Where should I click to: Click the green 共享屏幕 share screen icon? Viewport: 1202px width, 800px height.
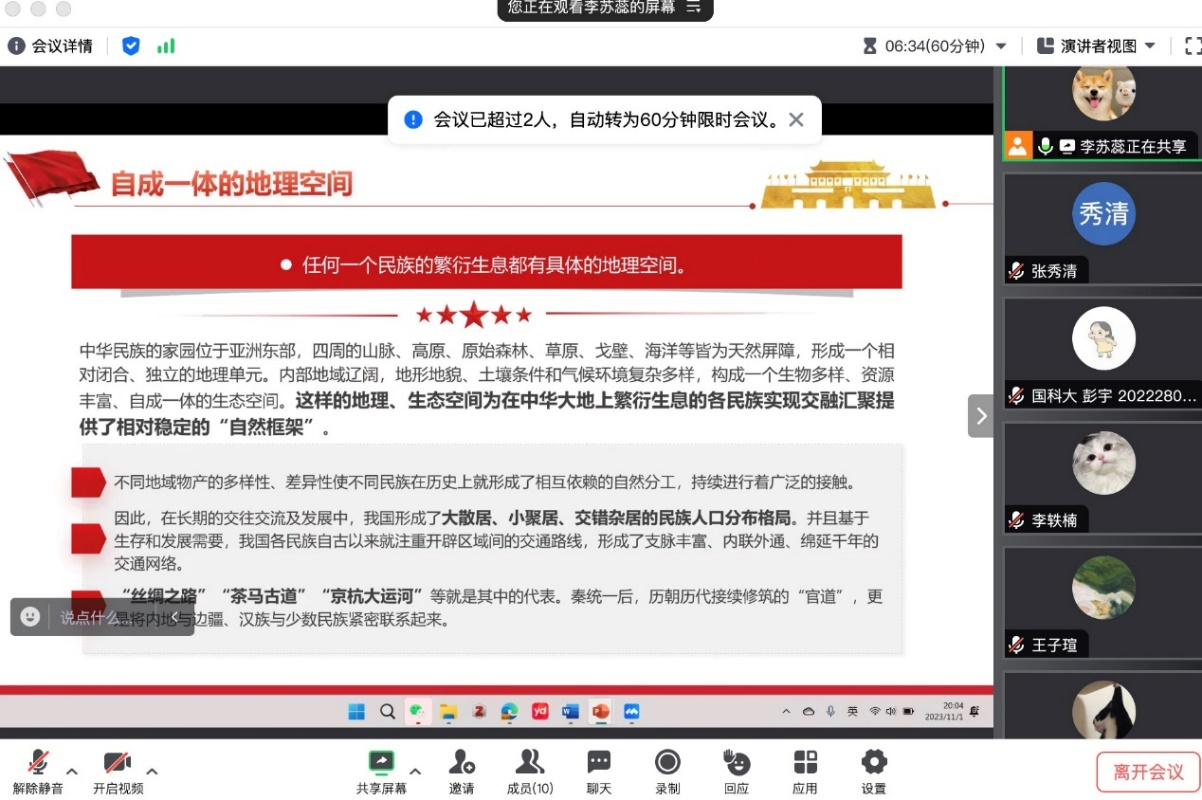[381, 763]
